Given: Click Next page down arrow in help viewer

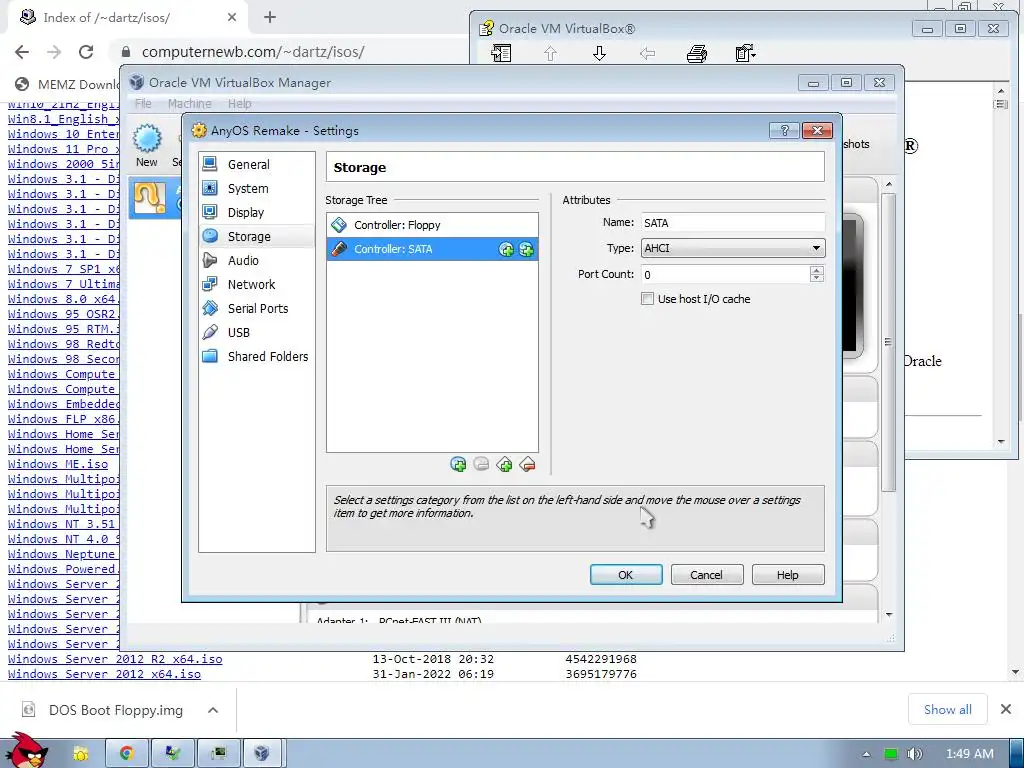Looking at the screenshot, I should [x=599, y=53].
